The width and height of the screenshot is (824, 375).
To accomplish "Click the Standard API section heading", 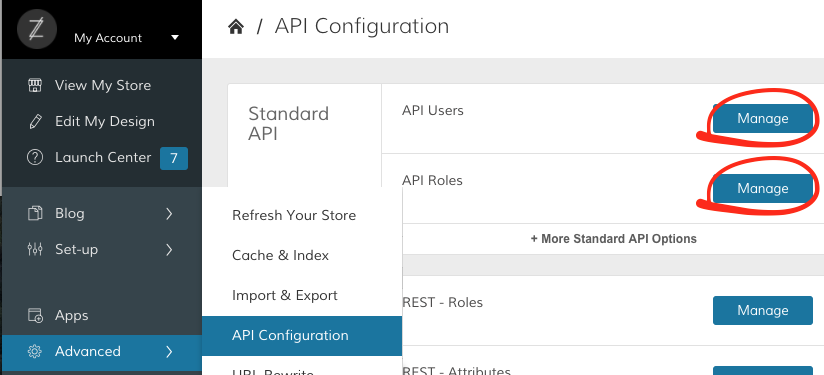I will [x=289, y=123].
